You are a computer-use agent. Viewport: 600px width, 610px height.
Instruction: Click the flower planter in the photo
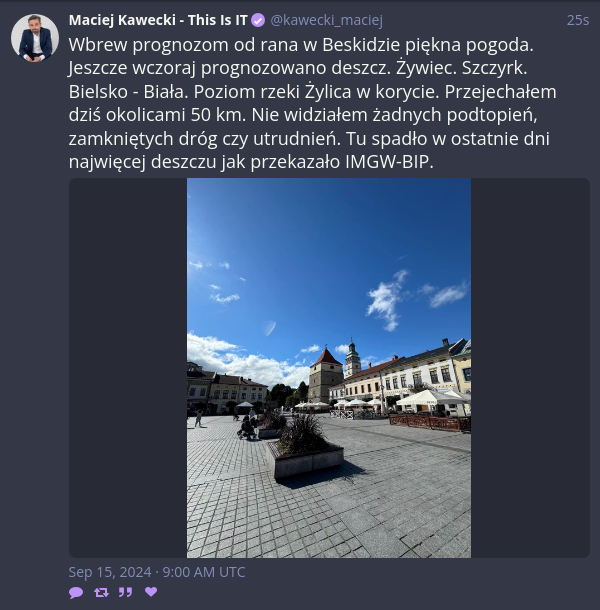[305, 451]
